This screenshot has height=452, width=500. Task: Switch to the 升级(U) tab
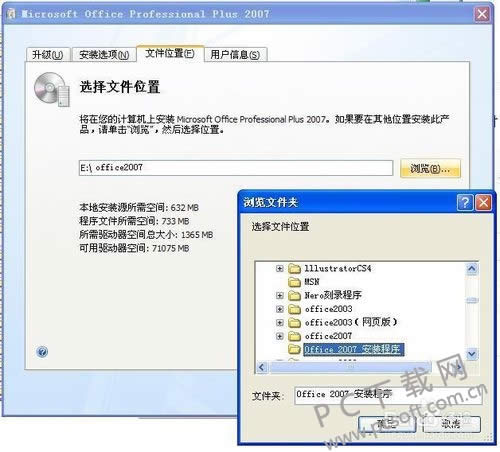click(x=48, y=54)
